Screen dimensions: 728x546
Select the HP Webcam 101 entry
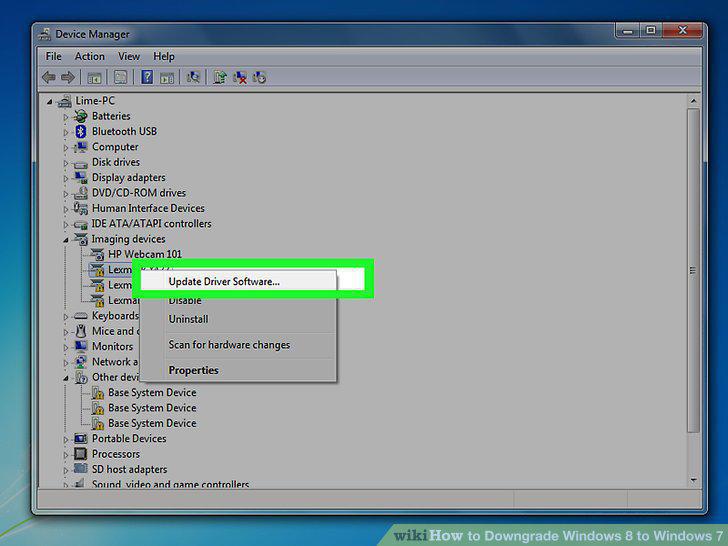pyautogui.click(x=144, y=254)
